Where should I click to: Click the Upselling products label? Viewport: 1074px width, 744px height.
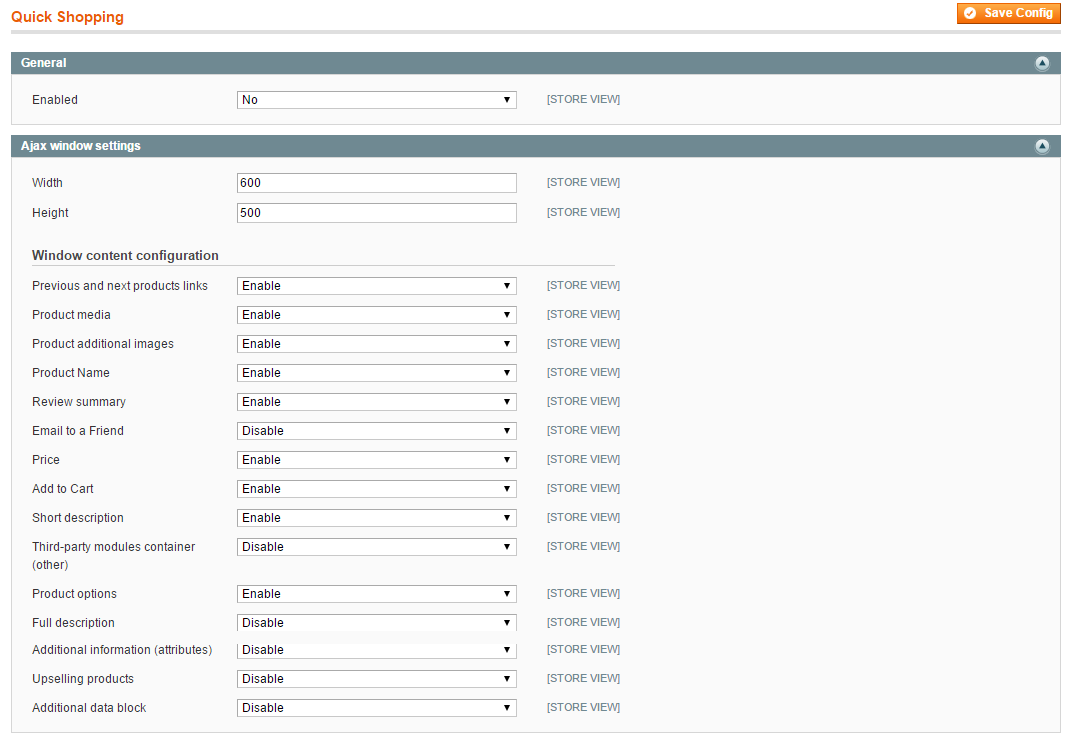83,679
